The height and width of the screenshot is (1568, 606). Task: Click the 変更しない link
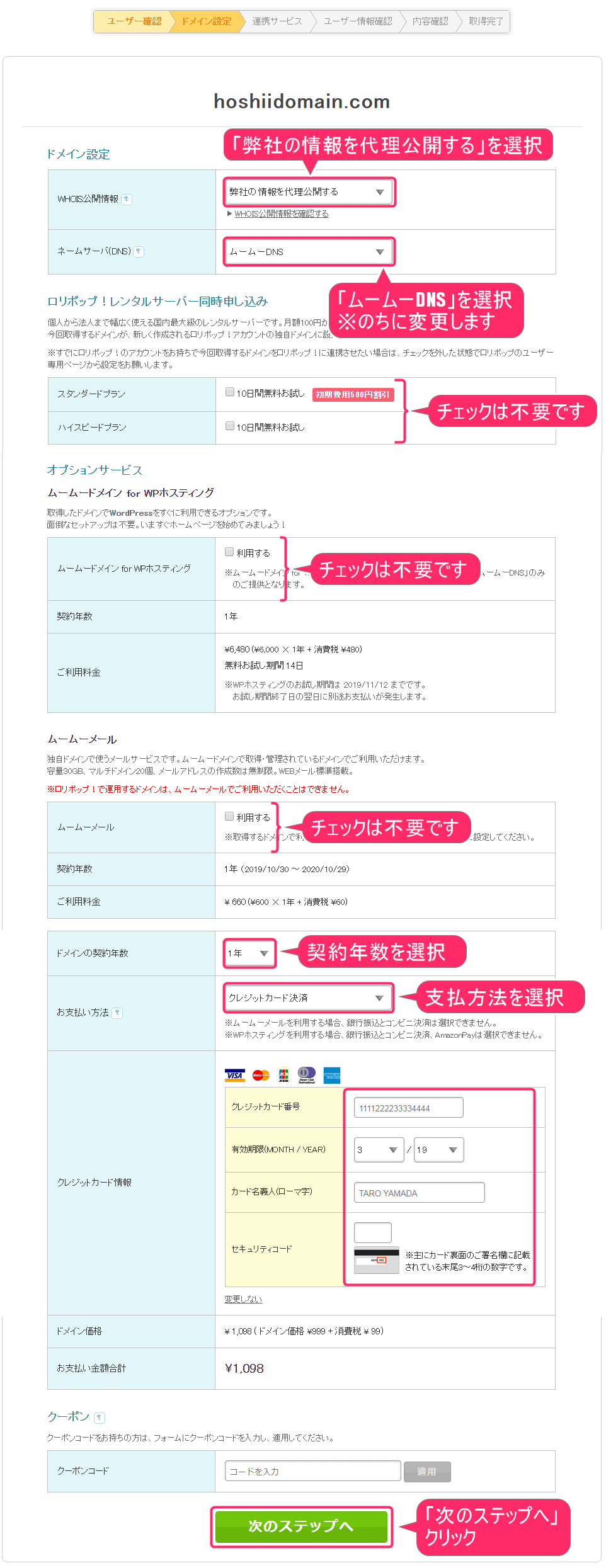click(243, 1299)
